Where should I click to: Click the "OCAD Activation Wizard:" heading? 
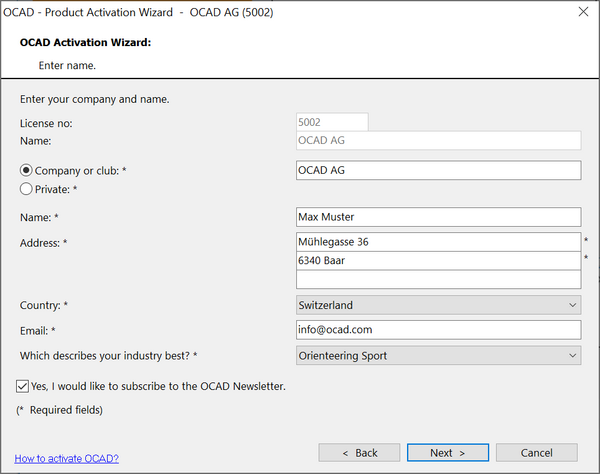click(85, 42)
